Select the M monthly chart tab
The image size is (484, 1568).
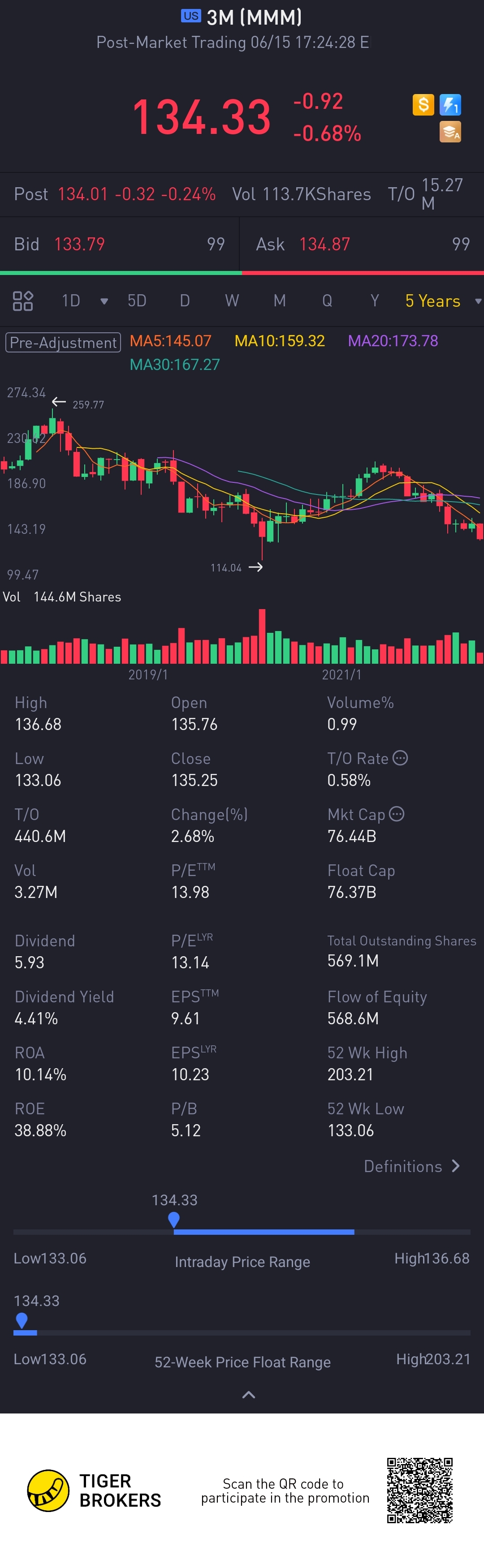[x=280, y=301]
